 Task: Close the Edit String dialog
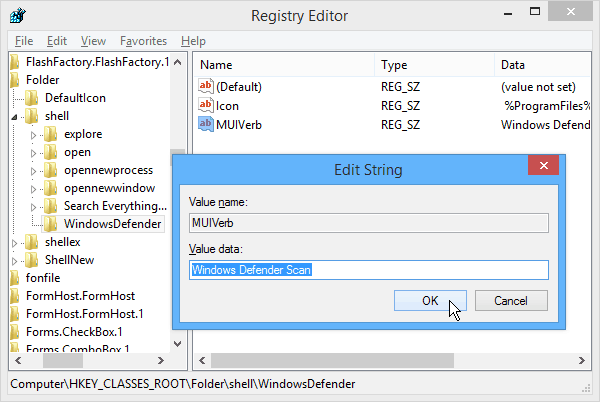click(x=543, y=165)
